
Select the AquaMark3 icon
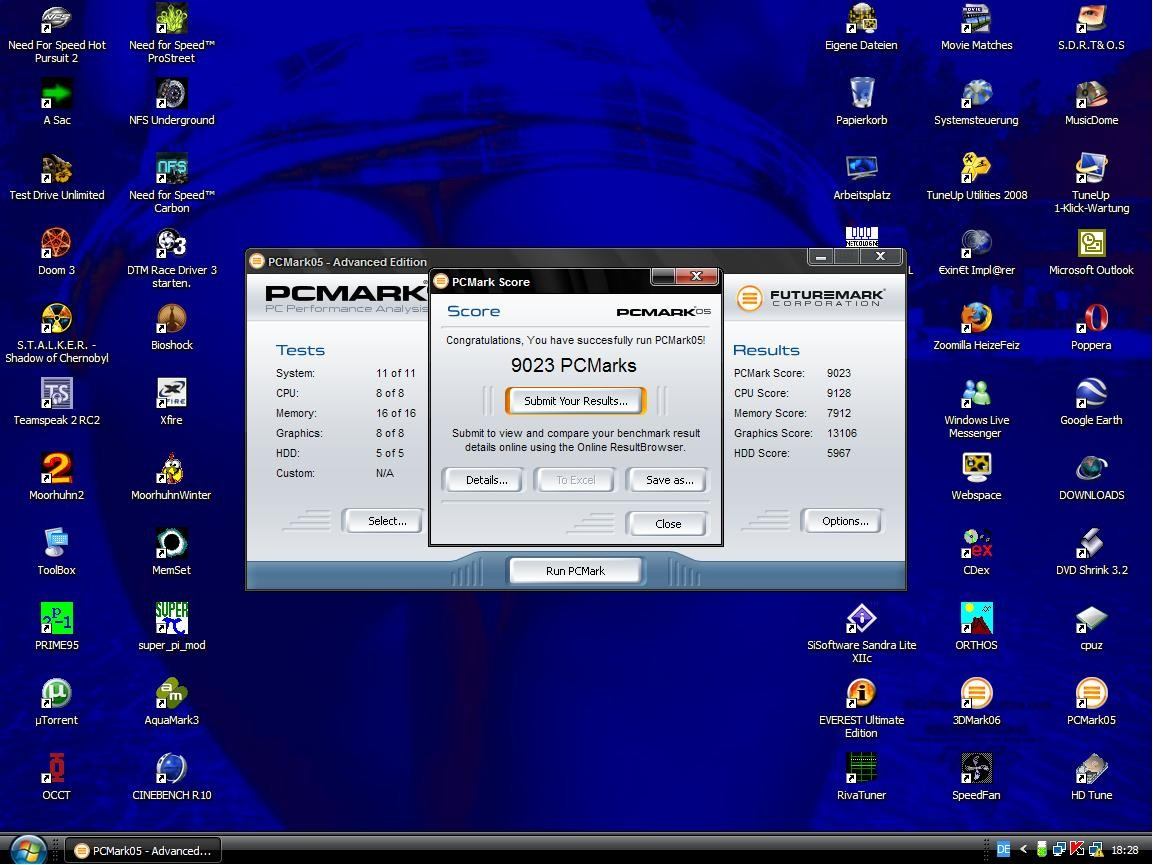click(x=171, y=695)
